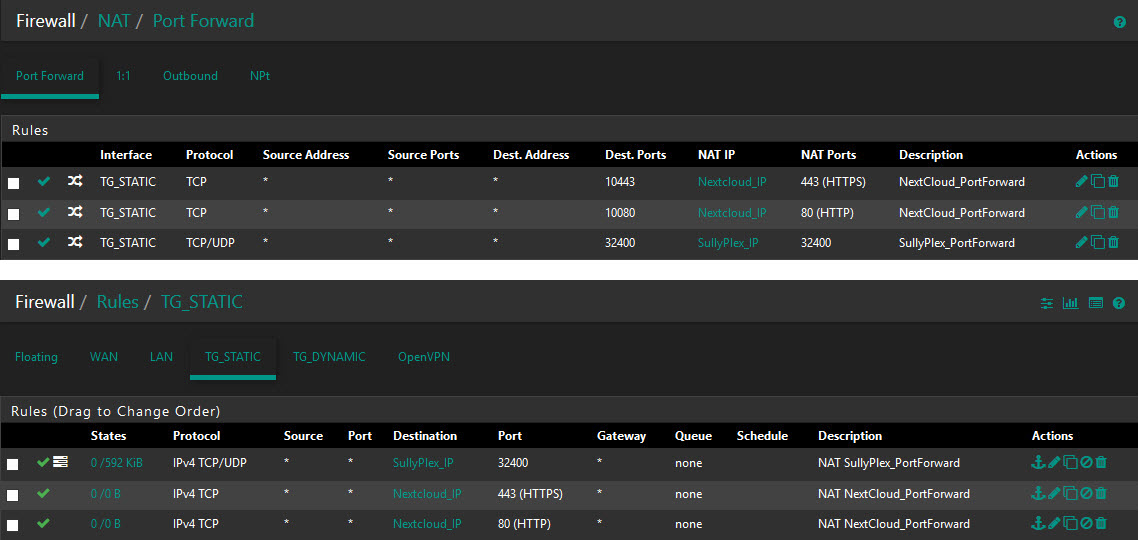Screen dimensions: 1138x540
Task: Edit the NAT rule for port 10443
Action: (x=1081, y=182)
